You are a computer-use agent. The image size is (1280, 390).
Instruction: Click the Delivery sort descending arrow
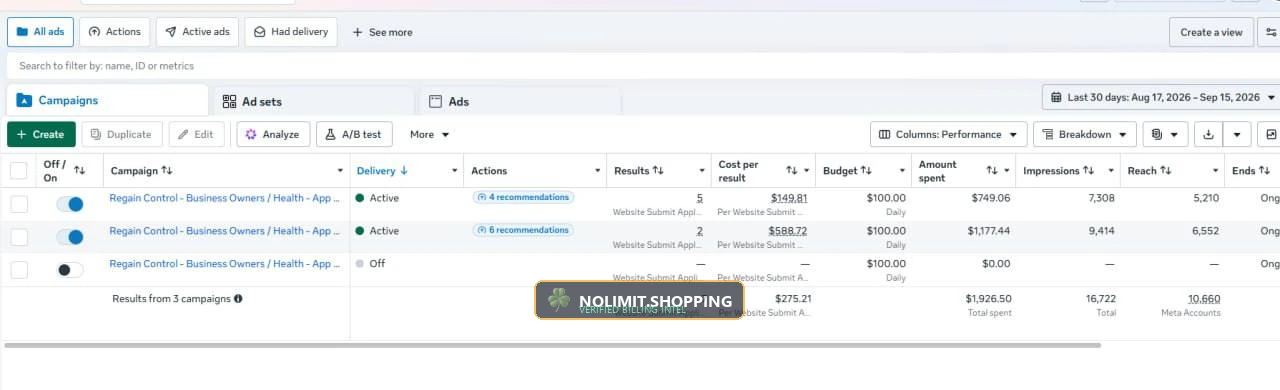pyautogui.click(x=404, y=171)
